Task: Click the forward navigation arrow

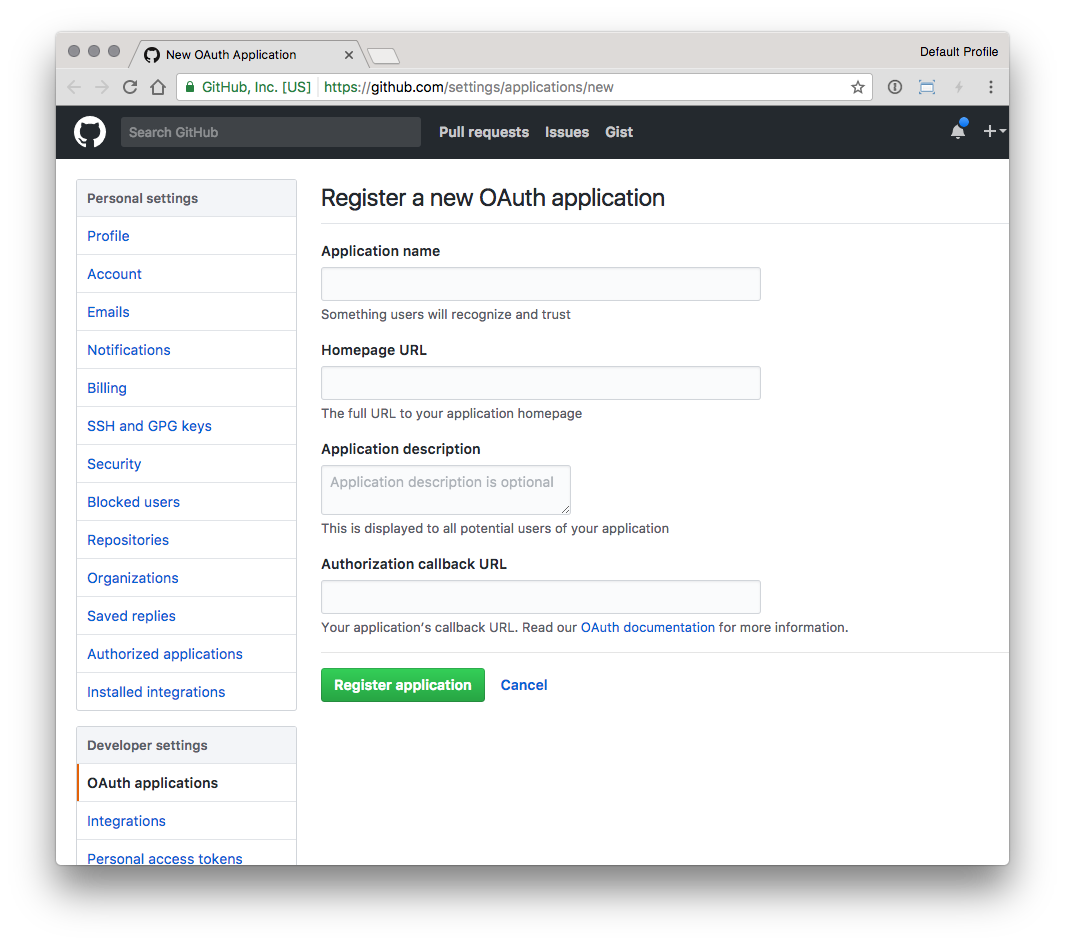Action: (102, 87)
